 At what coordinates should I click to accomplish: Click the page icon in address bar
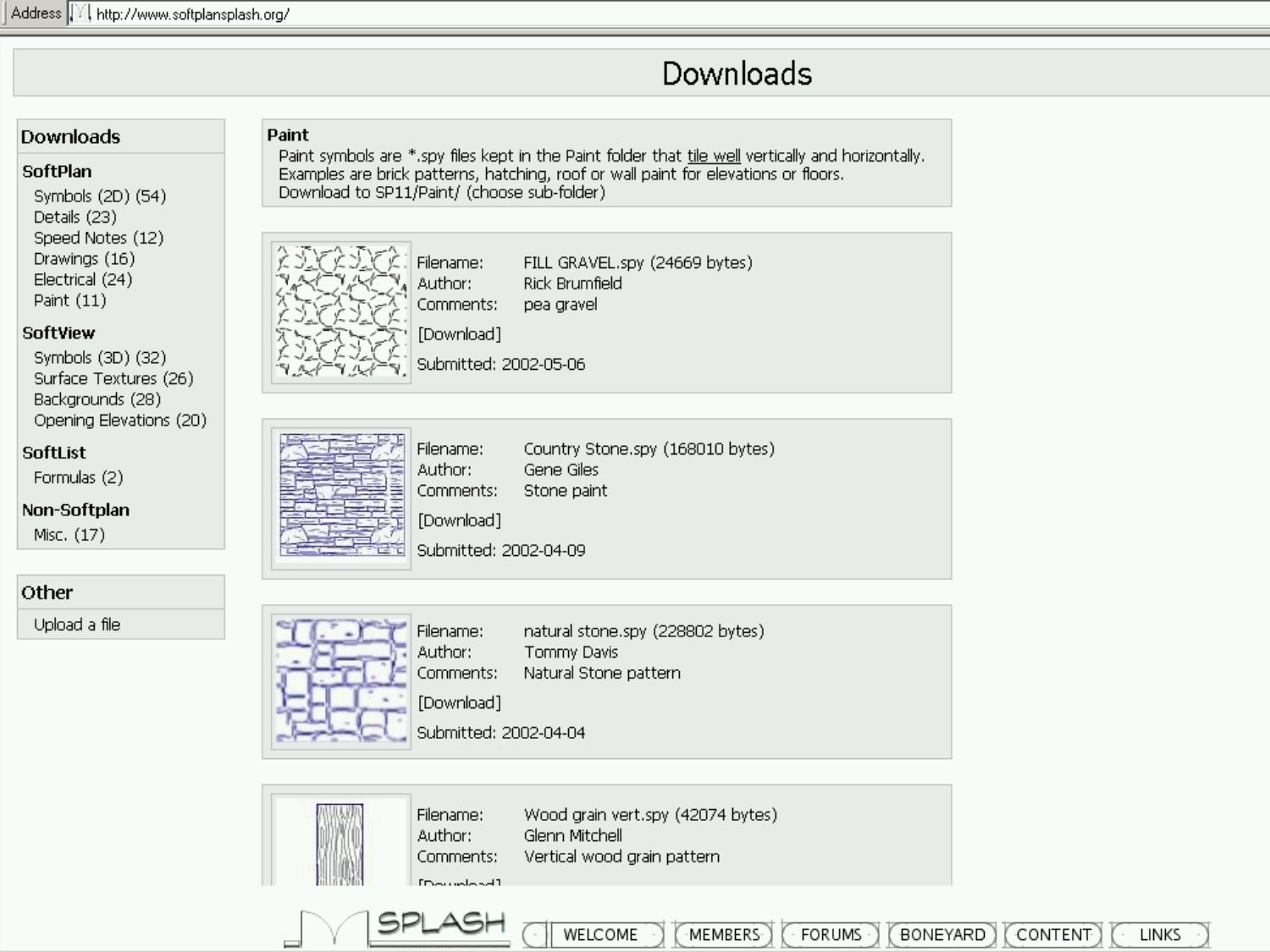click(80, 14)
